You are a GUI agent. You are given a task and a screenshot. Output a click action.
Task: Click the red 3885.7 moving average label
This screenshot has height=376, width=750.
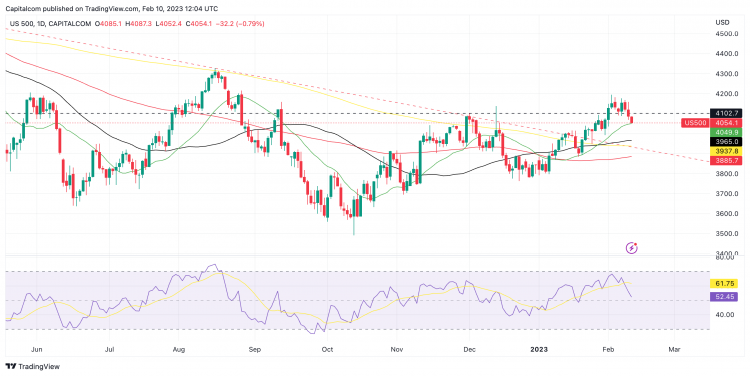(726, 161)
